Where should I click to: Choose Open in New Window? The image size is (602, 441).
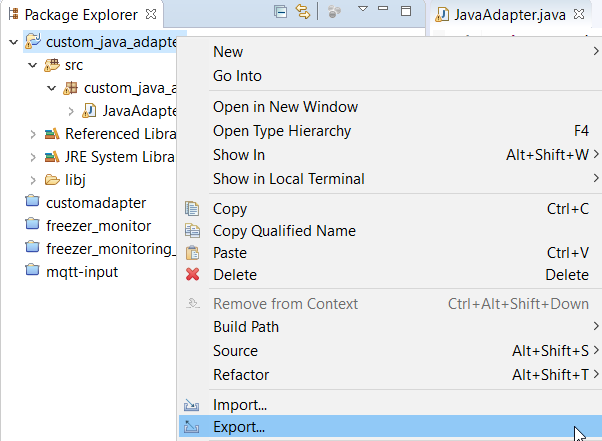(x=390, y=107)
